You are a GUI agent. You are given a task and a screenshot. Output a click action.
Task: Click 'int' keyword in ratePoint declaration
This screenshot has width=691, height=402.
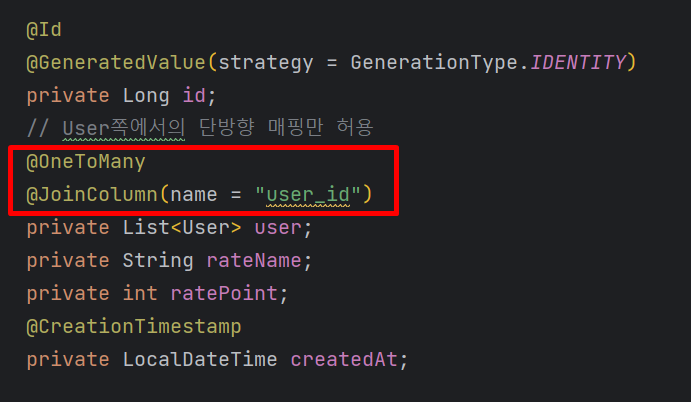coord(140,294)
